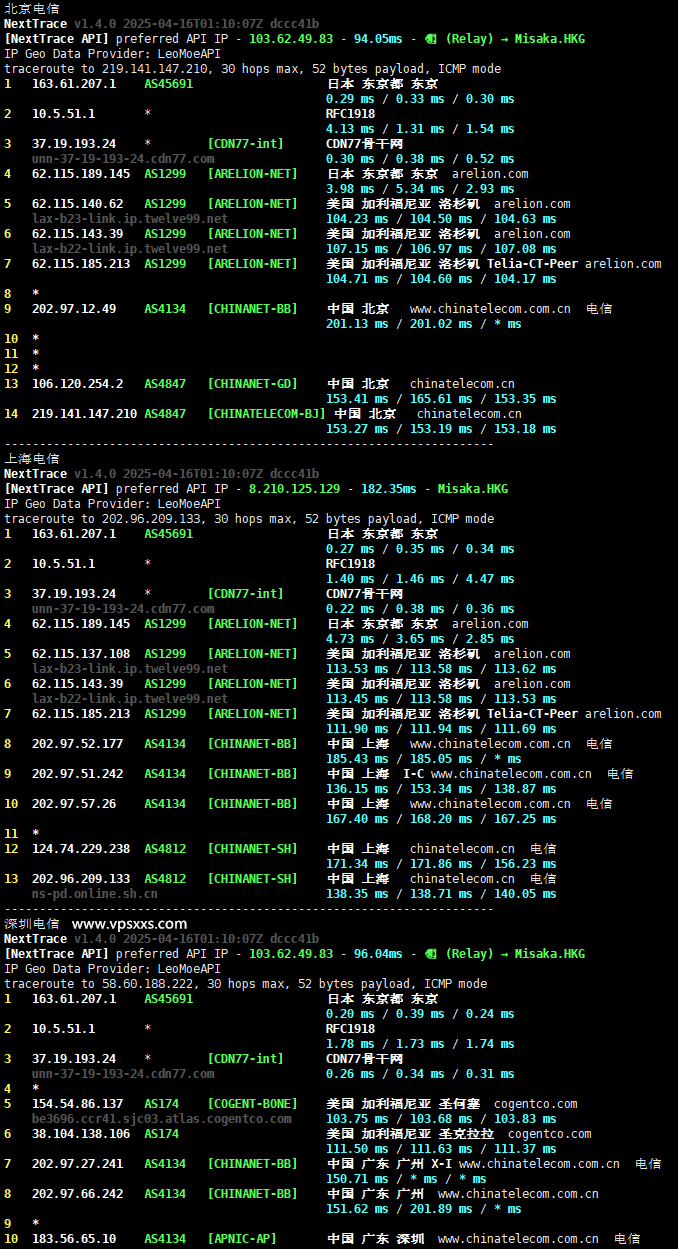678x1249 pixels.
Task: Select hop IP 38.104.138.106
Action: 81,1134
